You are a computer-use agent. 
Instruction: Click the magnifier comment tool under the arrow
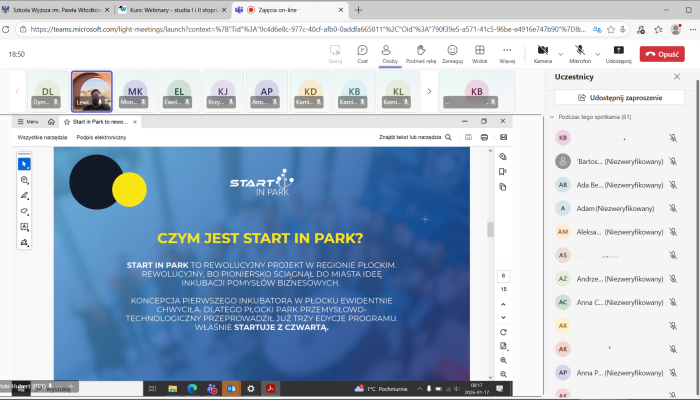pos(24,180)
